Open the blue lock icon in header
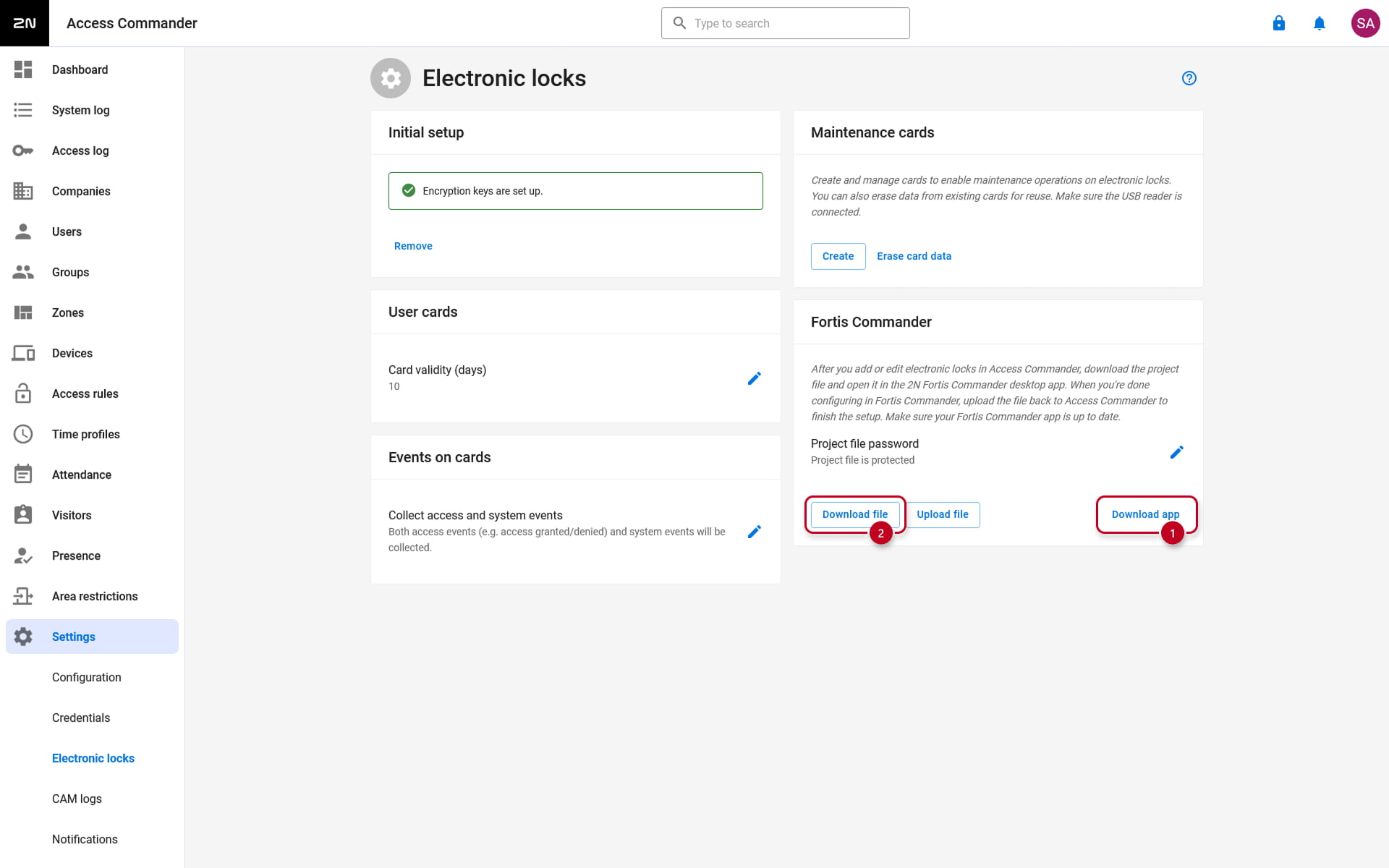Viewport: 1389px width, 868px height. click(1279, 23)
